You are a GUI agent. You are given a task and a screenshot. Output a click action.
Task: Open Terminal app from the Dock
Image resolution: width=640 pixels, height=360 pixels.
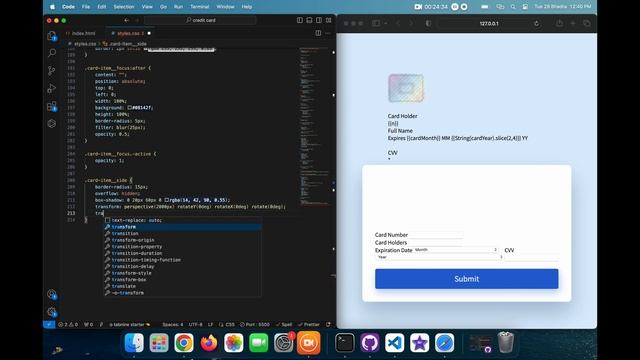[344, 343]
